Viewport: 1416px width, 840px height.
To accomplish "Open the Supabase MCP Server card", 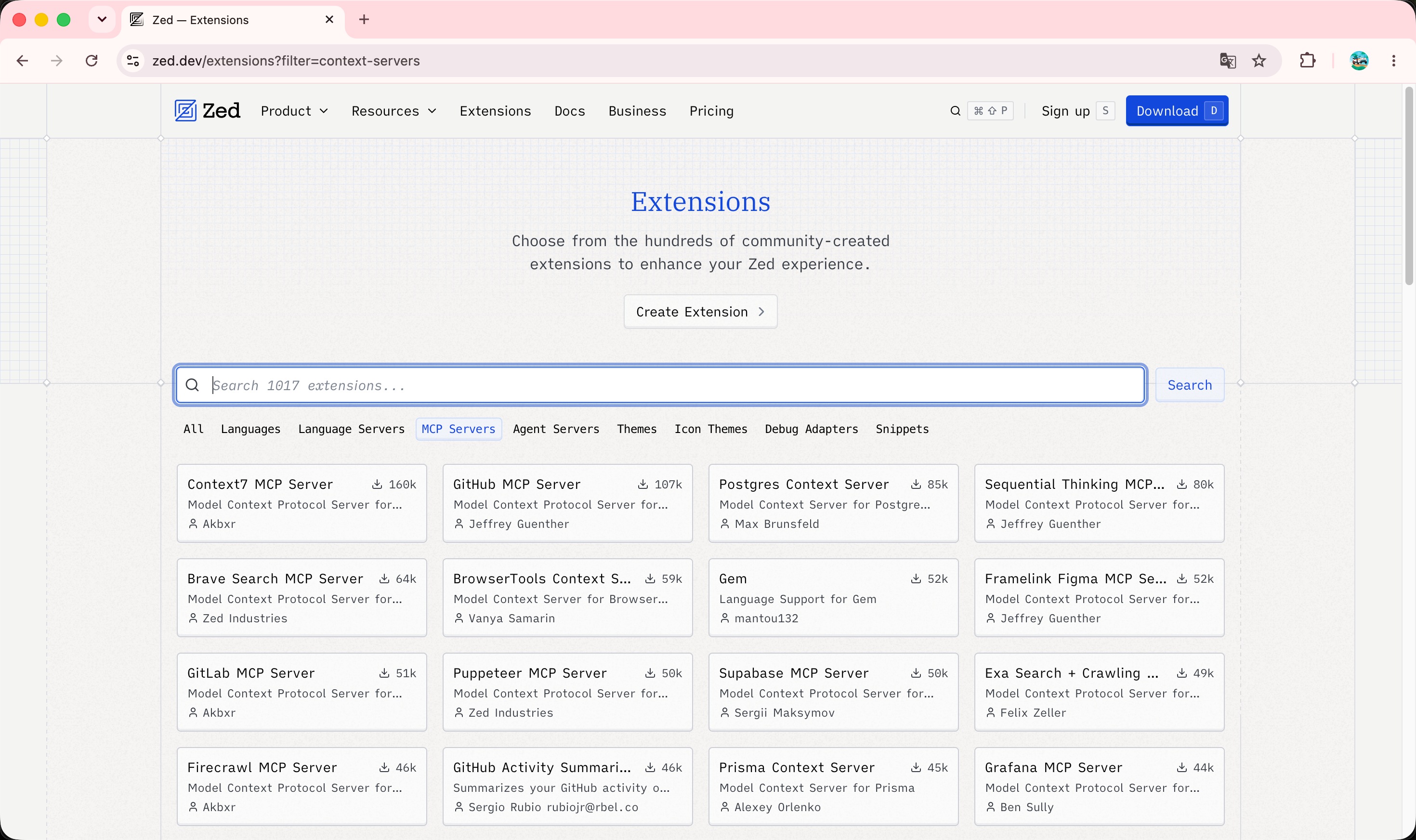I will (x=834, y=692).
